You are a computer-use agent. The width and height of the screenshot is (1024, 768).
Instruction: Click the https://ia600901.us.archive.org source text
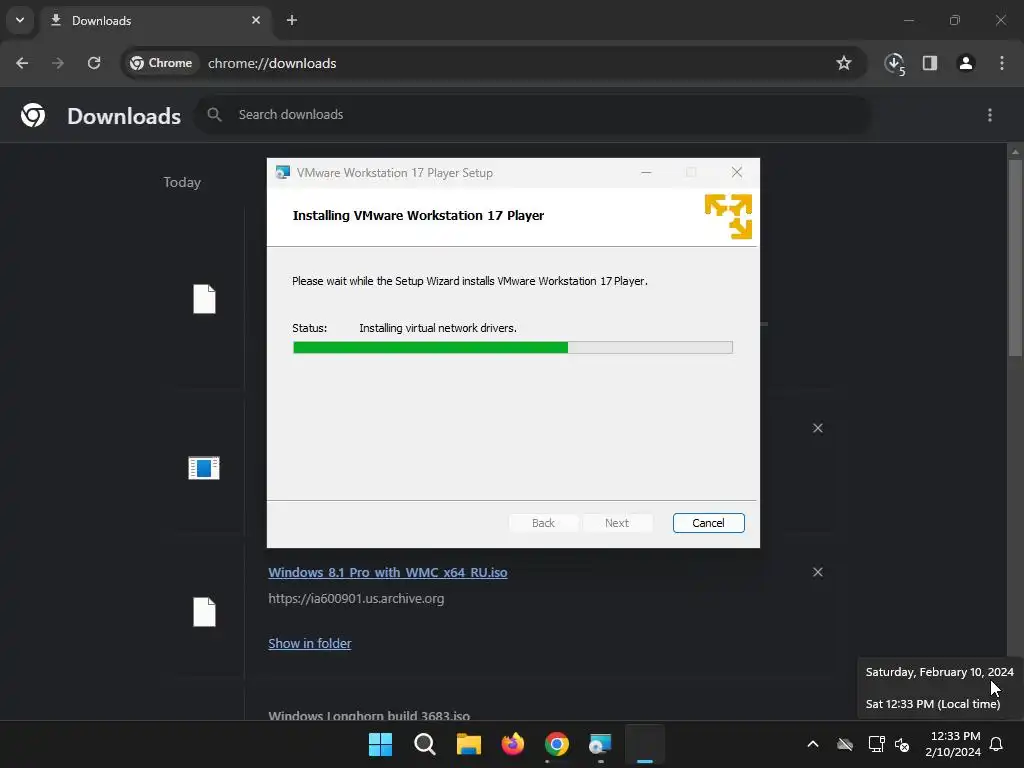pos(356,598)
